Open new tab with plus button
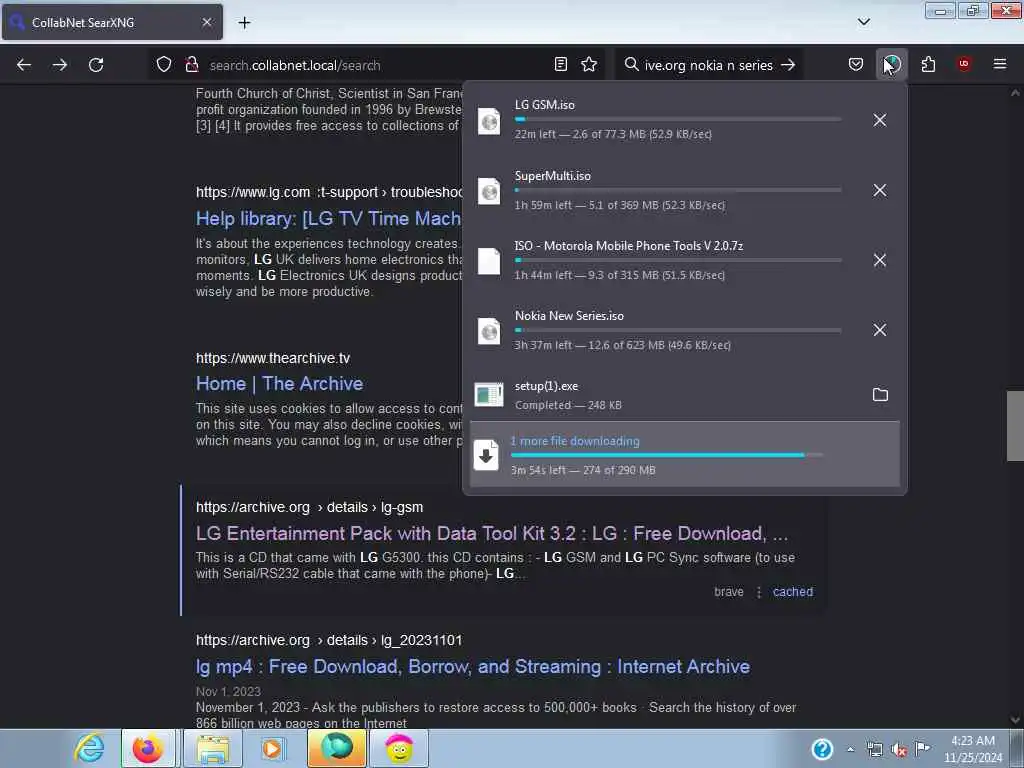1024x768 pixels. [x=244, y=23]
